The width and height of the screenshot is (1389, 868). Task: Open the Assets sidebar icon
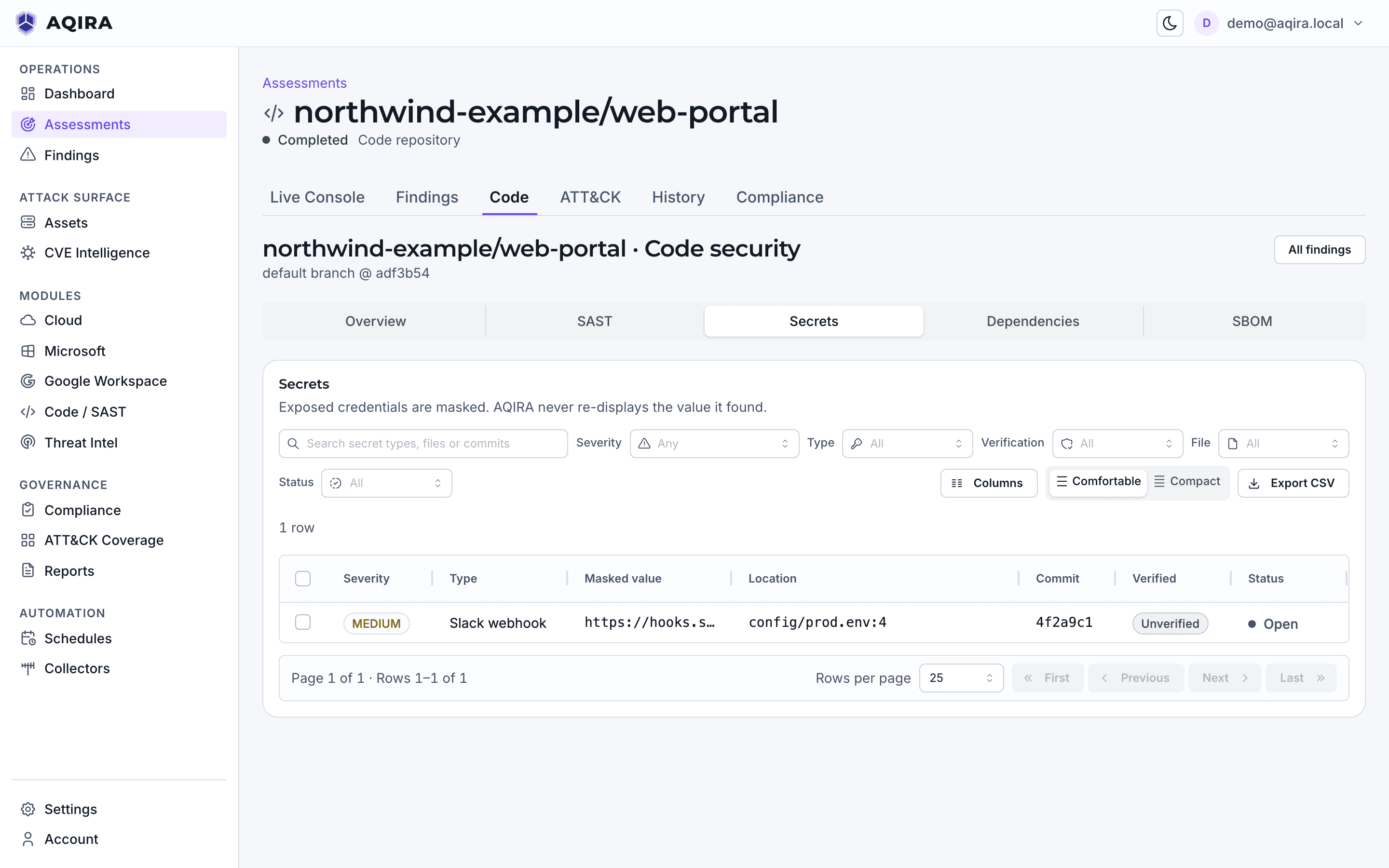pyautogui.click(x=27, y=222)
